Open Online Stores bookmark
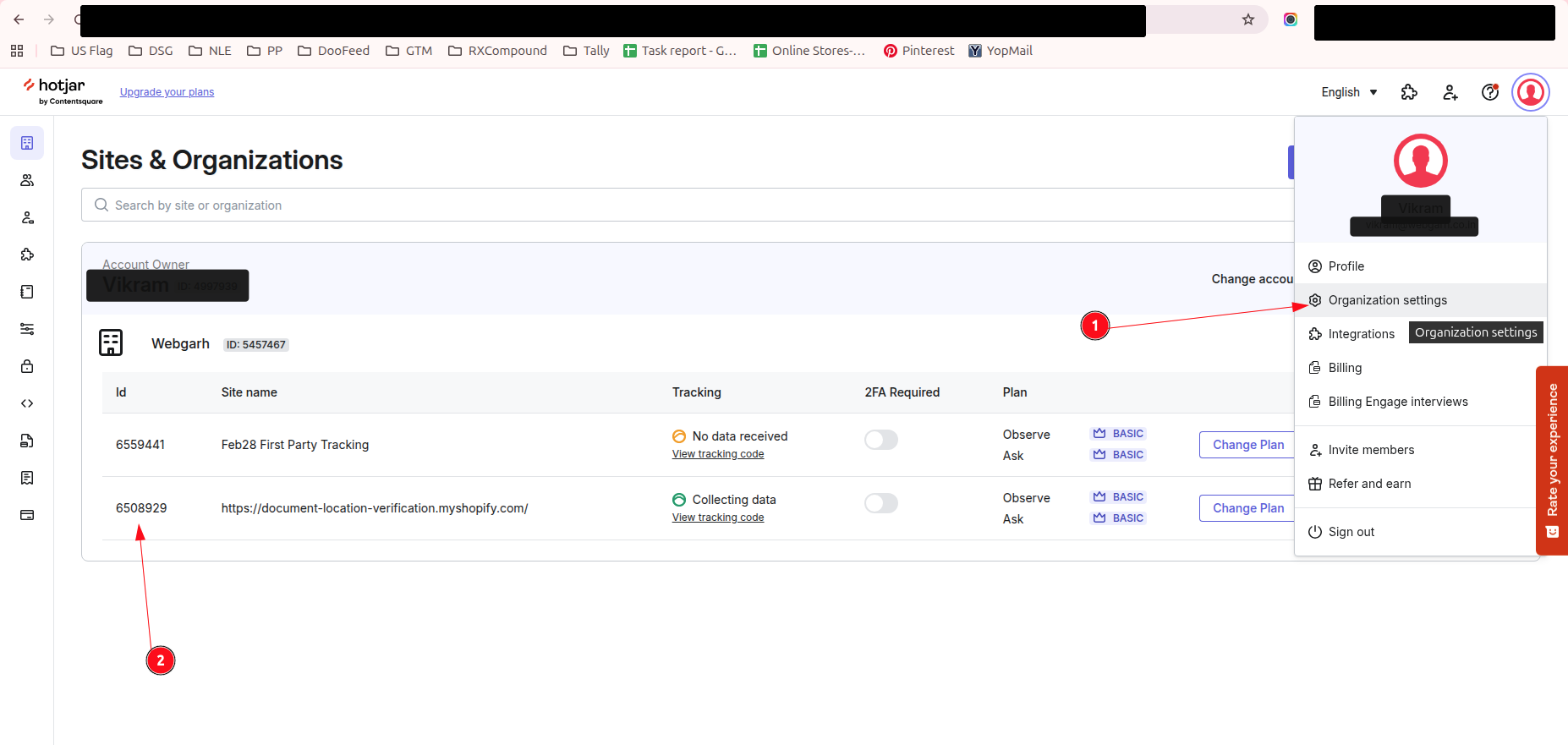 [810, 51]
